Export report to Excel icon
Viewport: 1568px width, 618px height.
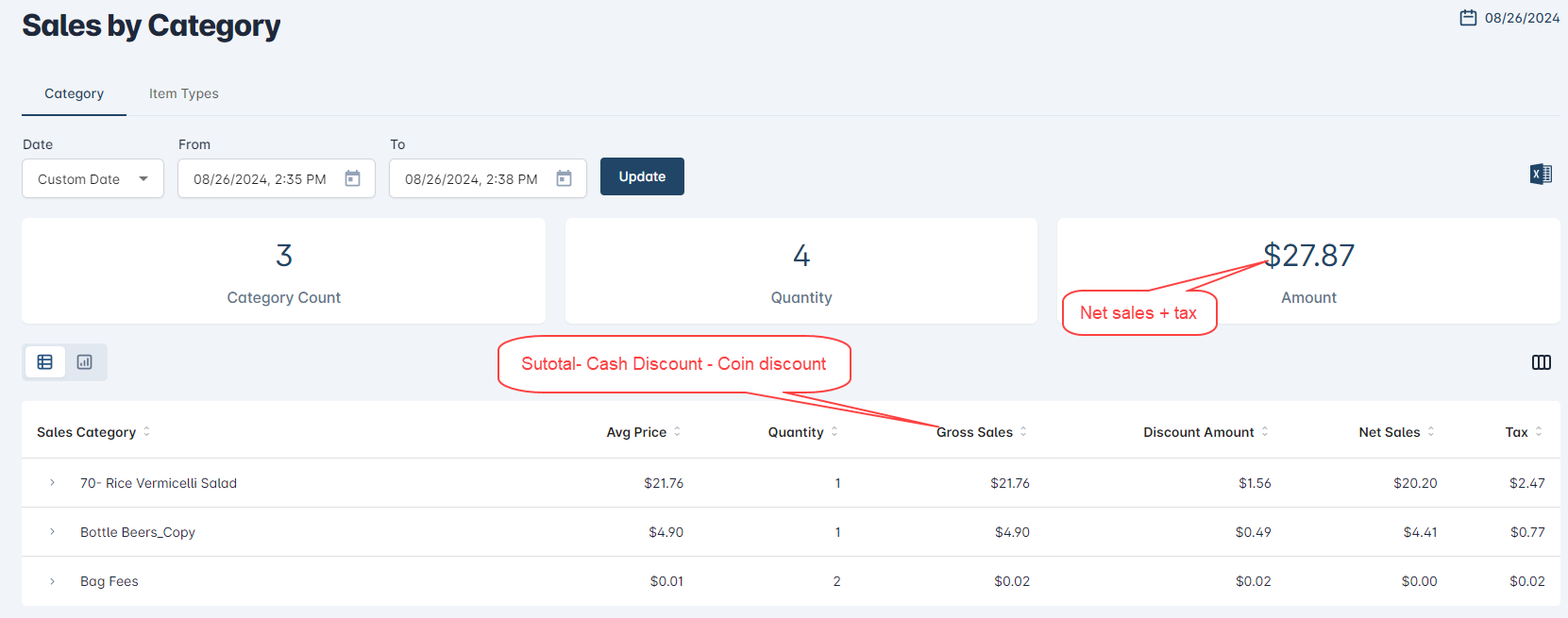point(1541,174)
